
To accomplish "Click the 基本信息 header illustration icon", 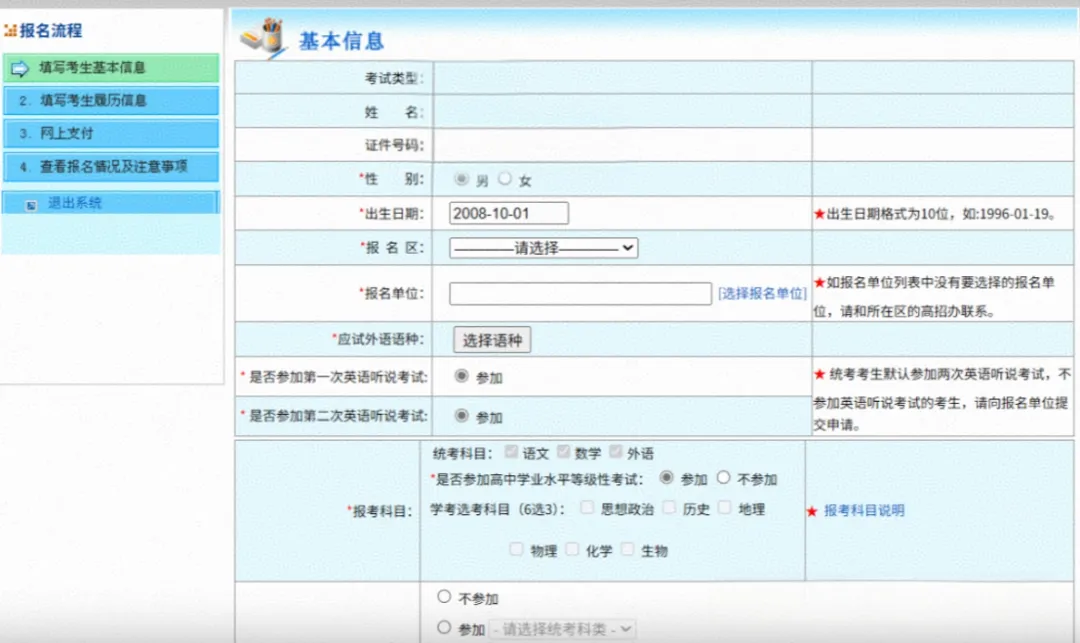I will tap(263, 38).
